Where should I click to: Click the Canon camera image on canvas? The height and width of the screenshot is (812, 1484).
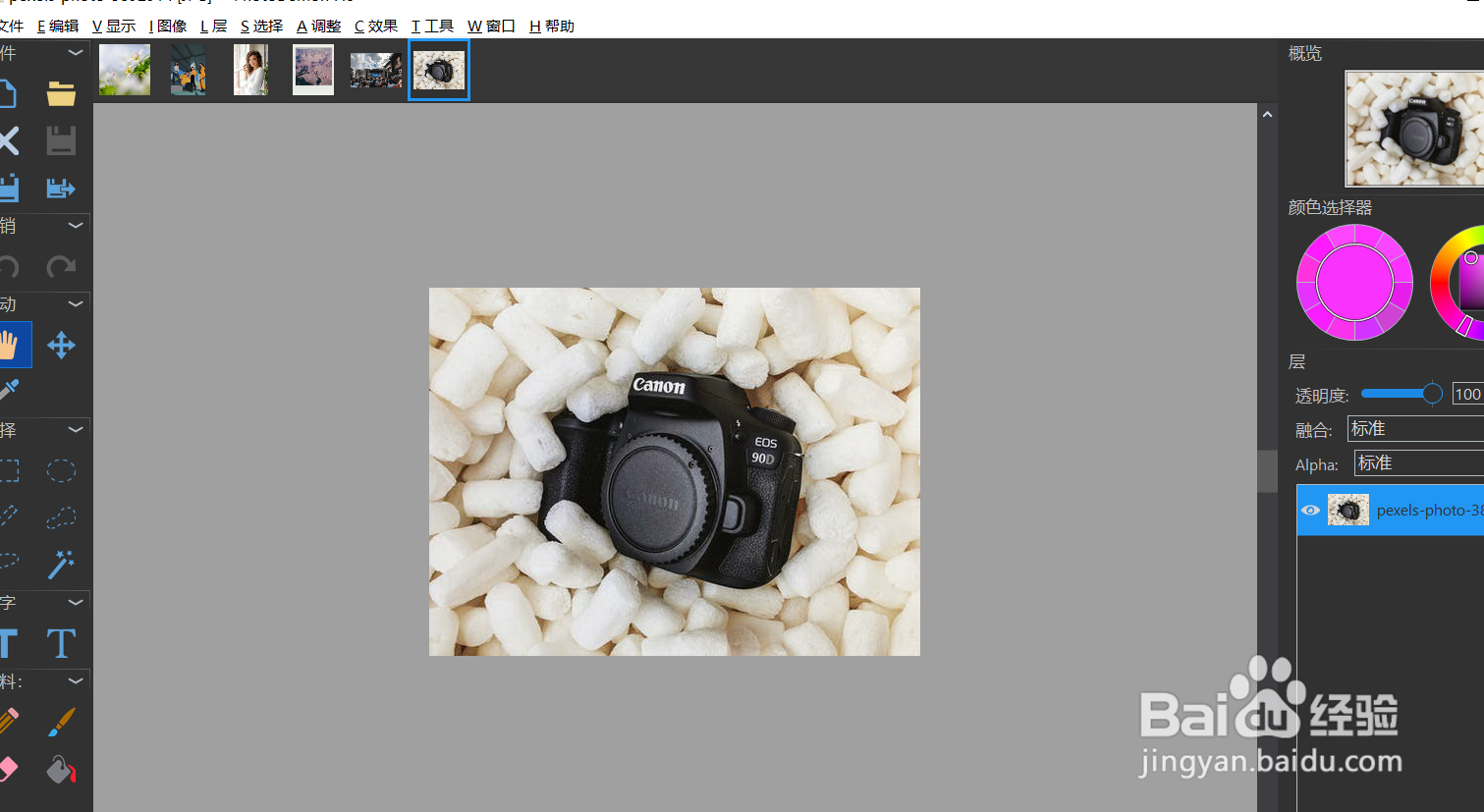pyautogui.click(x=674, y=471)
